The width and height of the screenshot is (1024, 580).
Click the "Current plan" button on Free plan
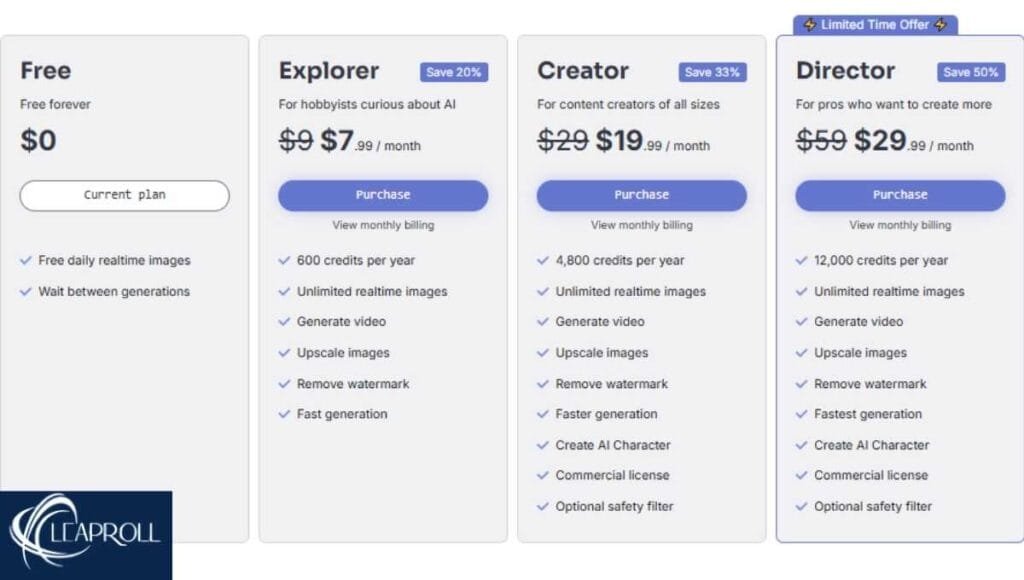click(x=124, y=196)
